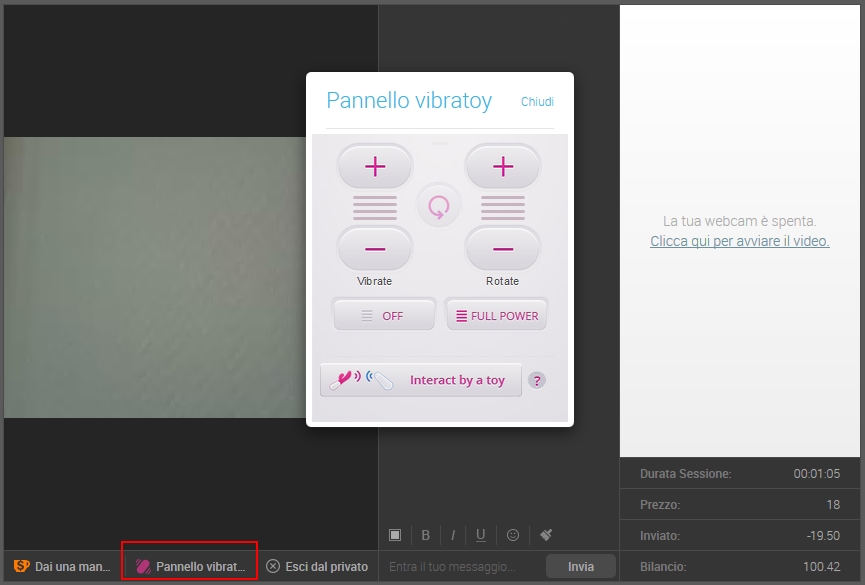
Task: Open the emoji smiley picker
Action: tap(513, 535)
